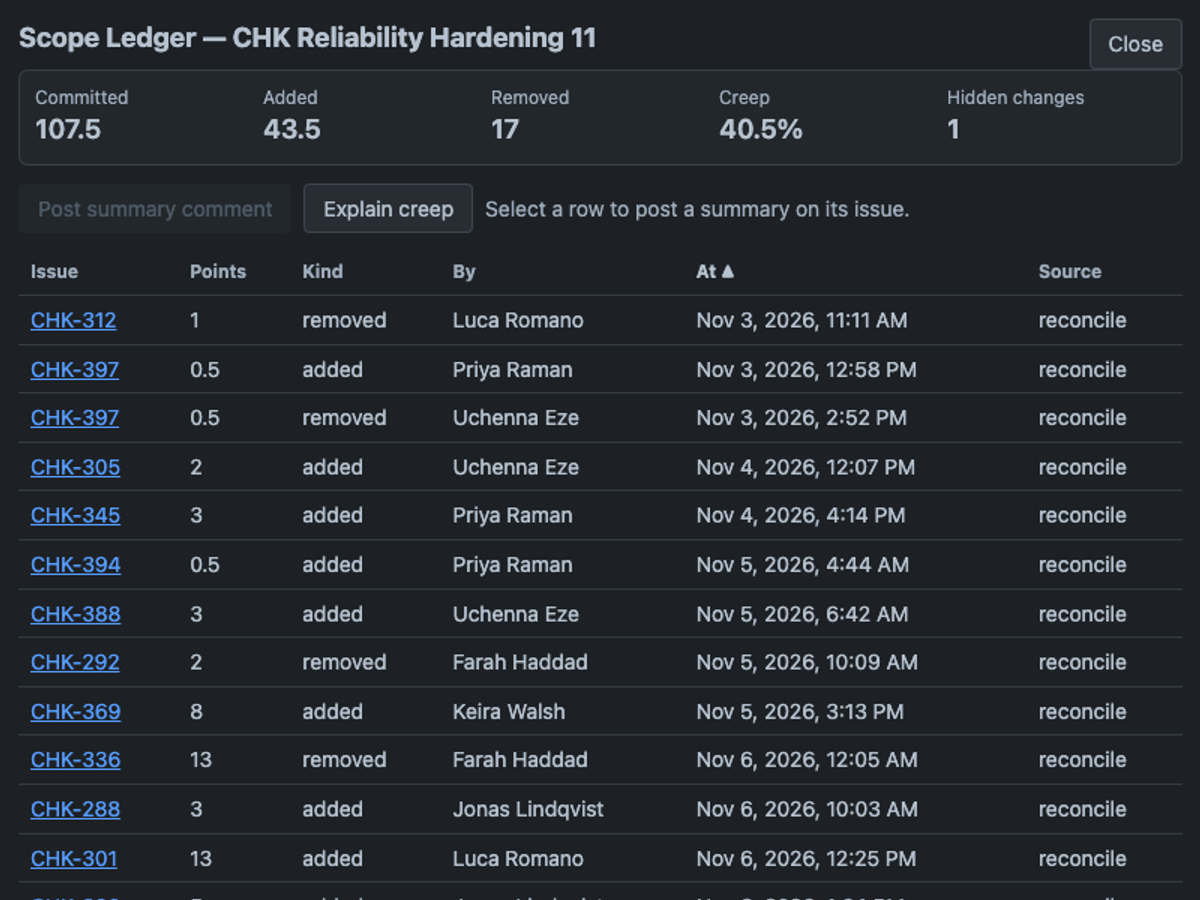Select Uchenna Eze in CHK-305 row
This screenshot has height=900, width=1200.
pyautogui.click(x=516, y=467)
